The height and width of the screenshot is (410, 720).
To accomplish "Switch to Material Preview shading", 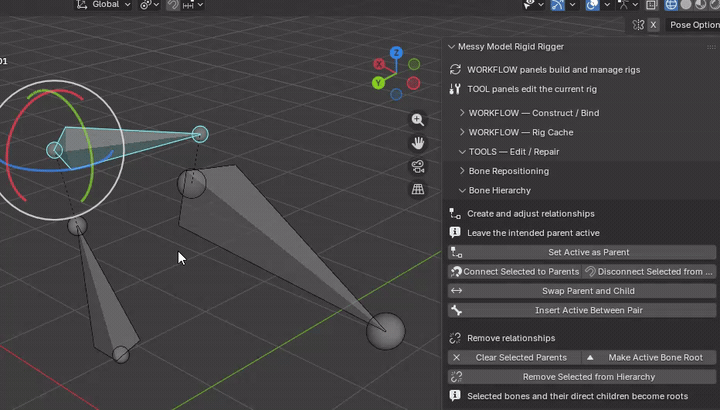I will 700,5.
